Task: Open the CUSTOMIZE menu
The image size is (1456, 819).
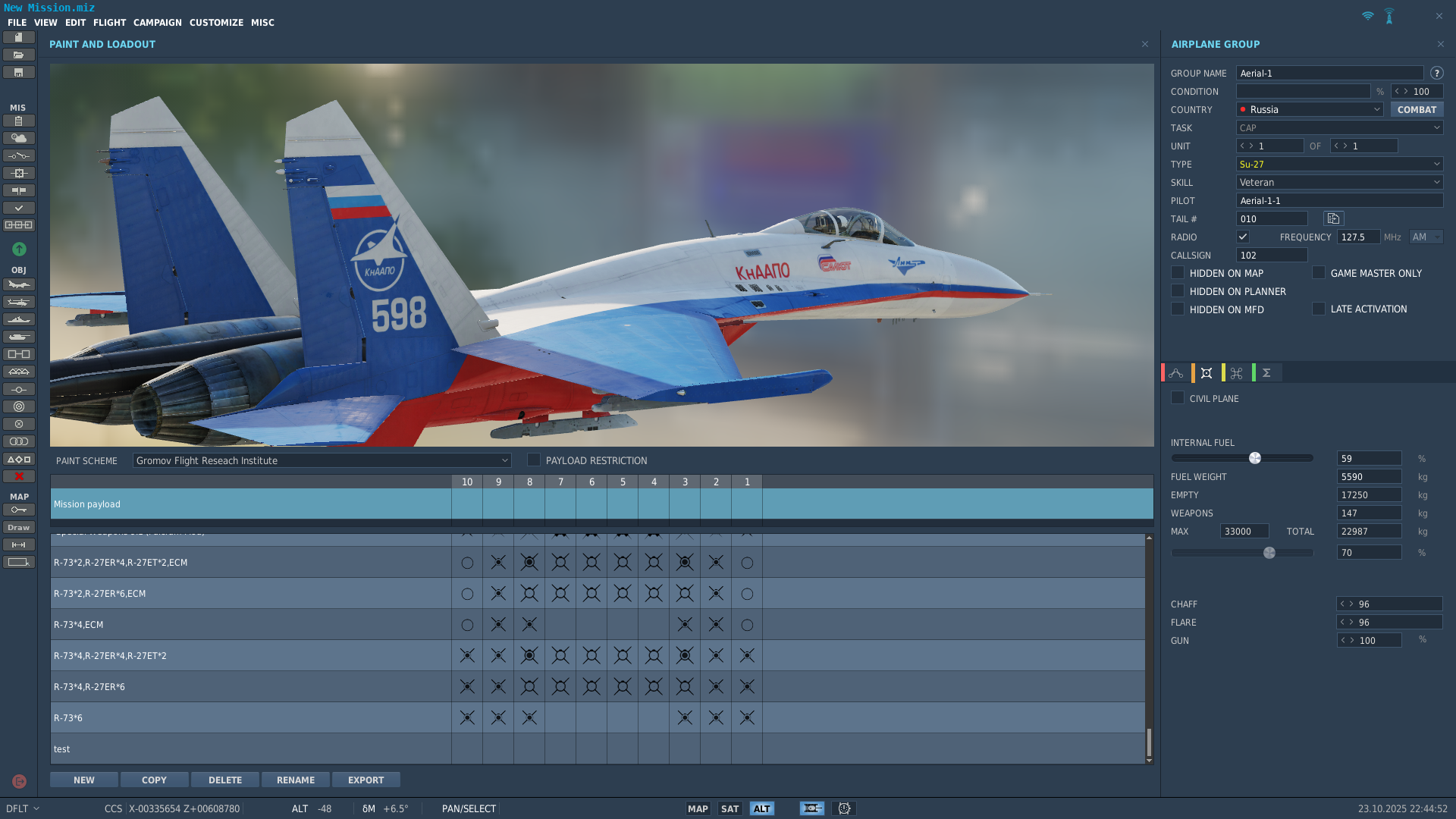Action: pyautogui.click(x=216, y=23)
